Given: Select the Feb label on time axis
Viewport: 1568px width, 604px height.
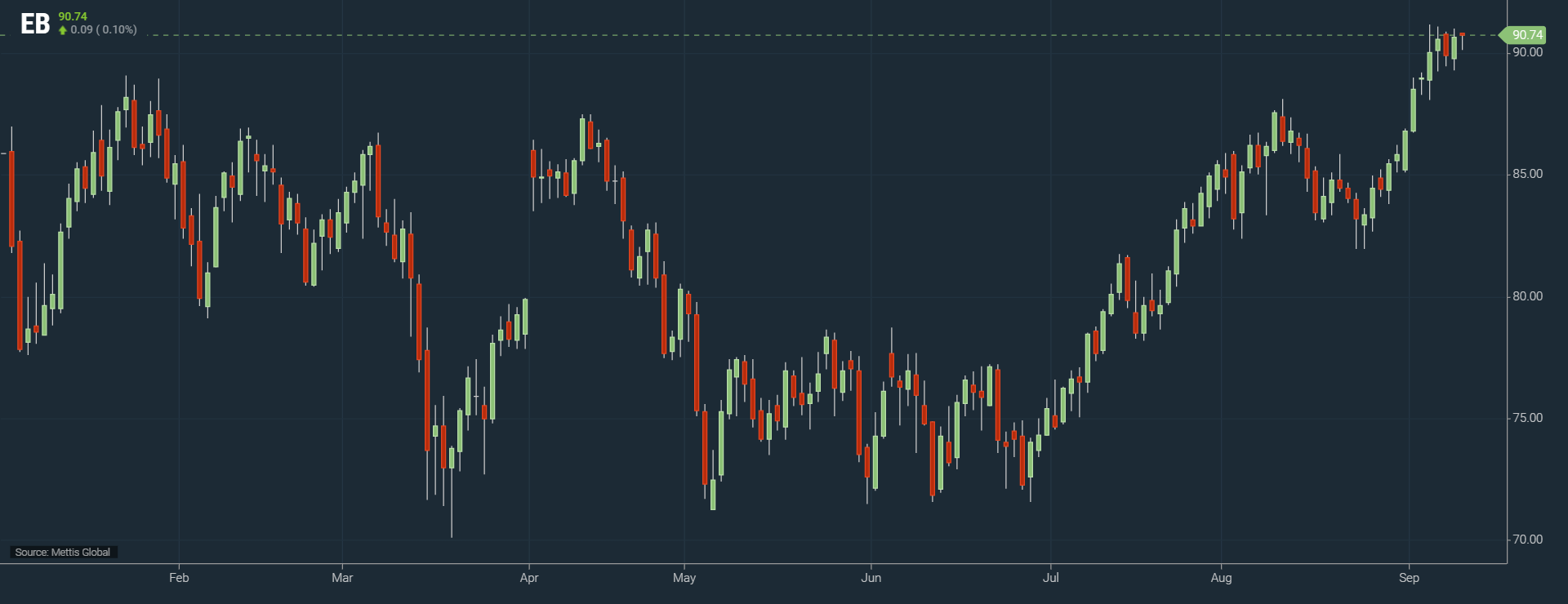Looking at the screenshot, I should (x=179, y=578).
